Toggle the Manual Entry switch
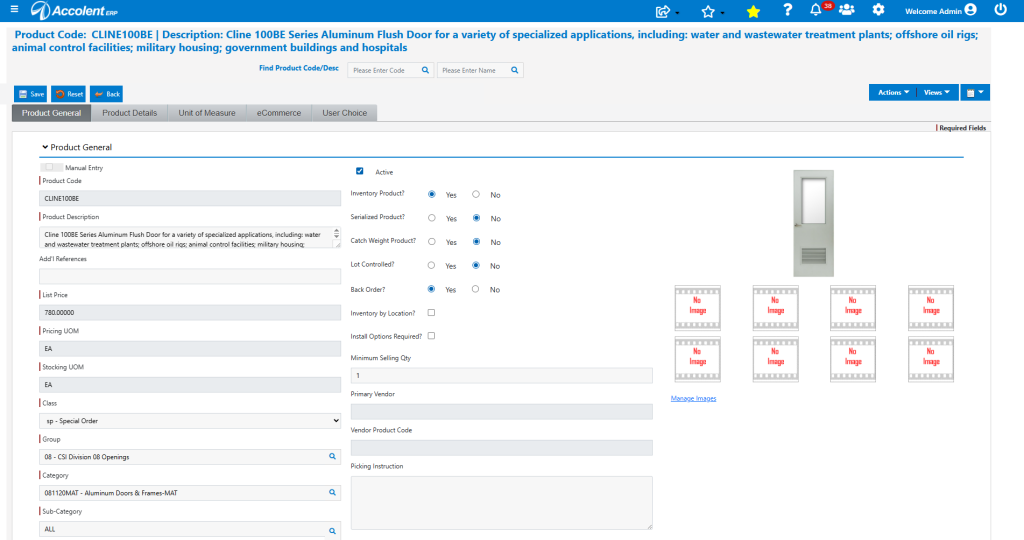This screenshot has height=540, width=1024. point(51,167)
